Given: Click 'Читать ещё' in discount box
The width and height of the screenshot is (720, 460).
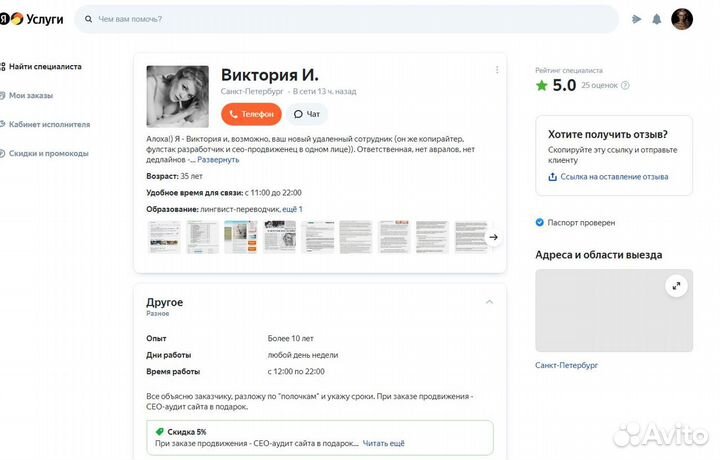Looking at the screenshot, I should 384,443.
